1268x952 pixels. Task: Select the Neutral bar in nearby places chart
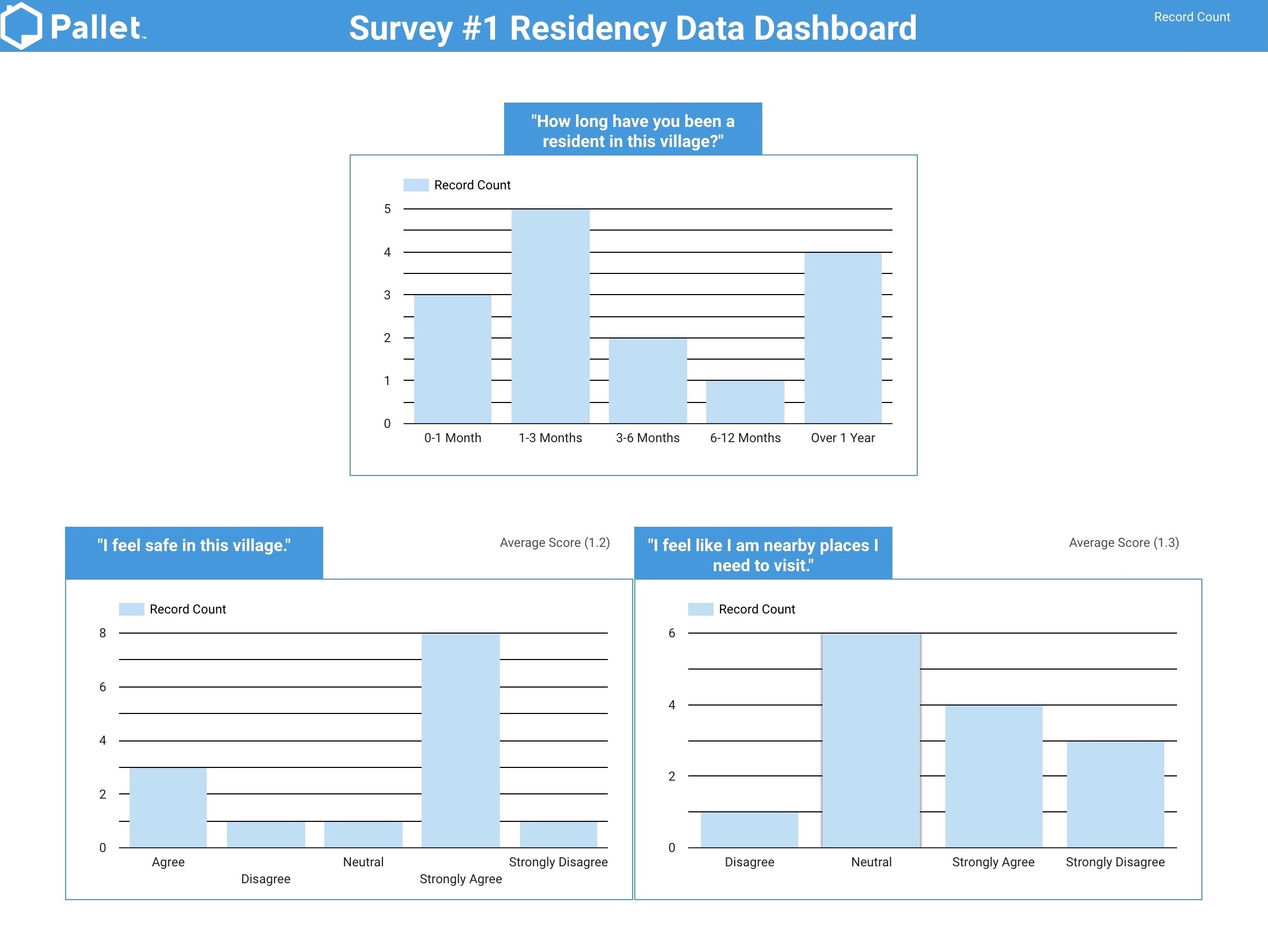pos(871,740)
